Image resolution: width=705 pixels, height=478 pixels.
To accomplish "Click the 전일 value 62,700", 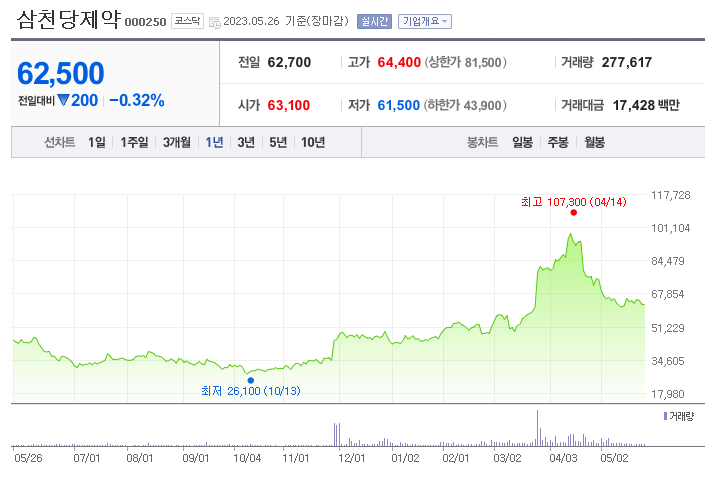I will pyautogui.click(x=289, y=62).
